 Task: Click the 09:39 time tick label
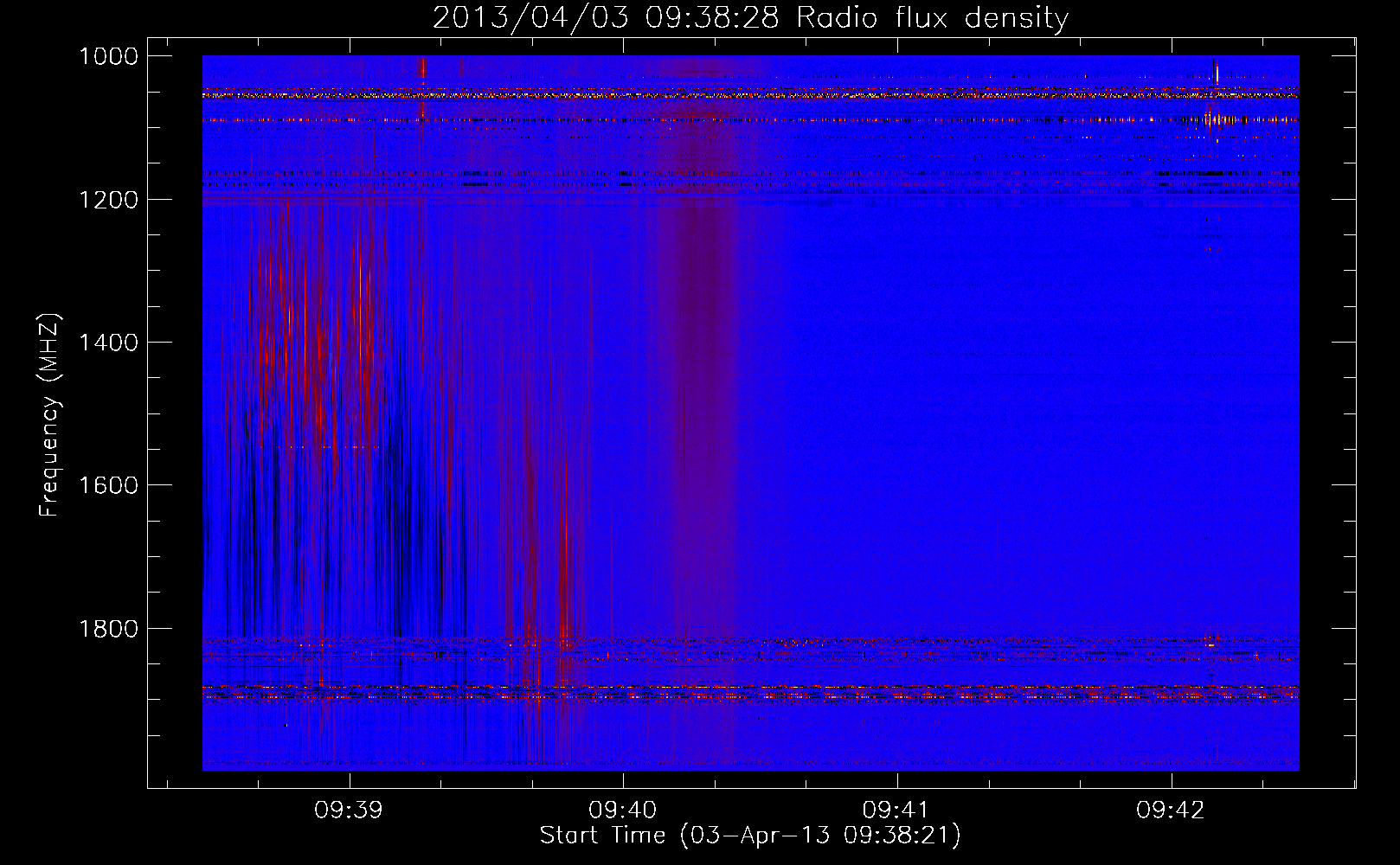tap(349, 811)
